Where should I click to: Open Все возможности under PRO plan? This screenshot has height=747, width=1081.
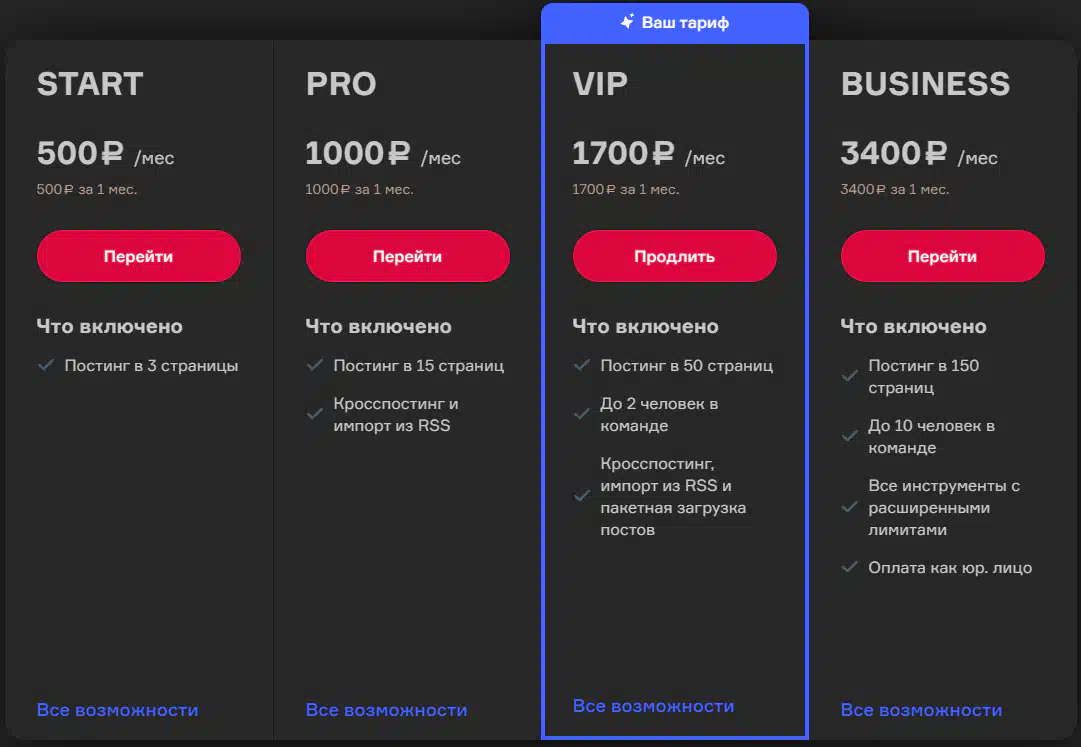coord(386,710)
